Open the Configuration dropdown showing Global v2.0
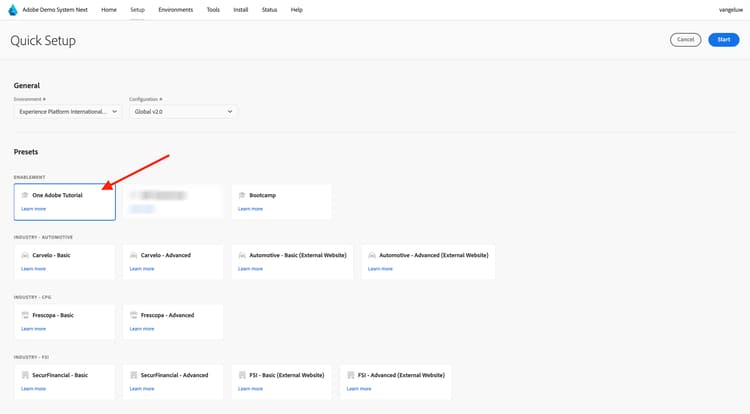This screenshot has width=750, height=414. pyautogui.click(x=183, y=111)
